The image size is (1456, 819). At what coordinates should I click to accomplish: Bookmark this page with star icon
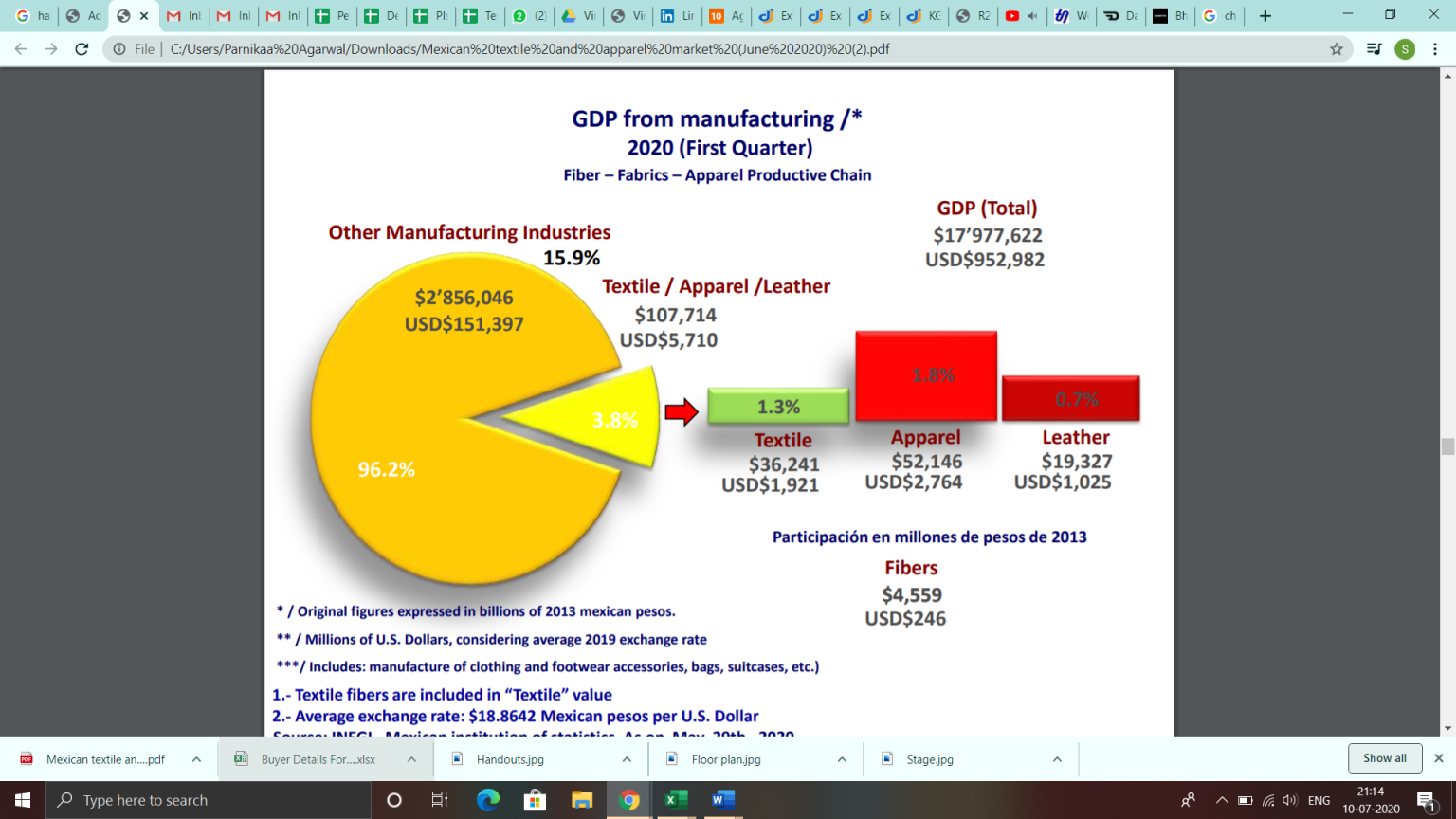[1337, 49]
